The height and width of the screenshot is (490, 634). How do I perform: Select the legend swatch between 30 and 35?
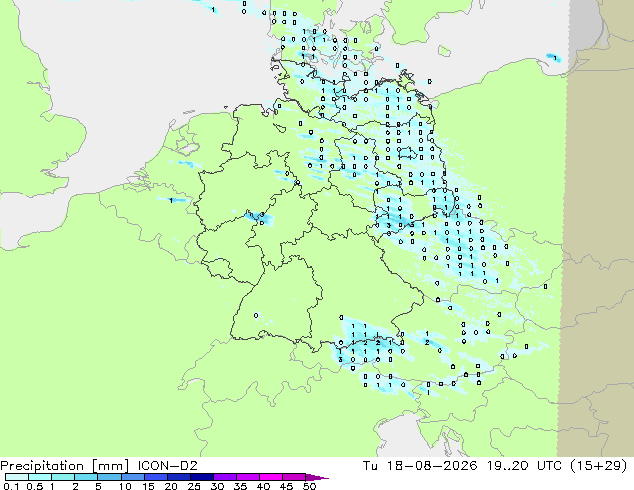click(225, 477)
